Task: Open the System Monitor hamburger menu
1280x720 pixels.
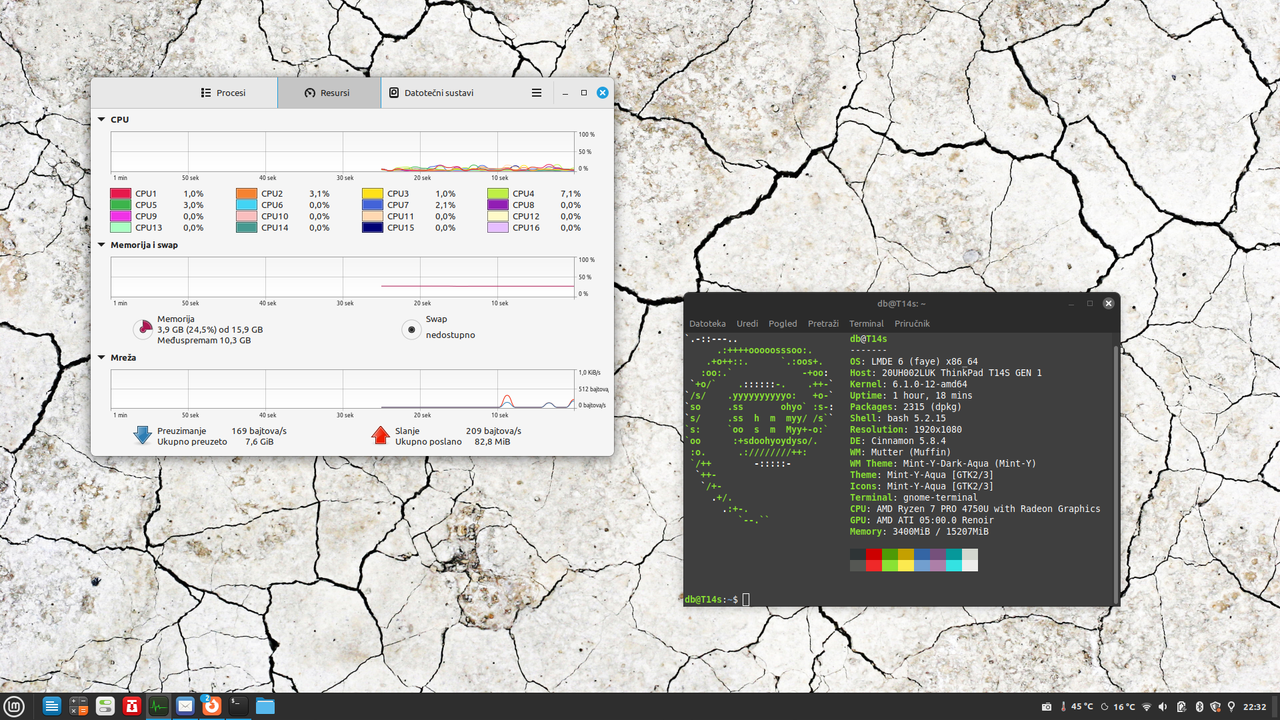Action: [536, 93]
